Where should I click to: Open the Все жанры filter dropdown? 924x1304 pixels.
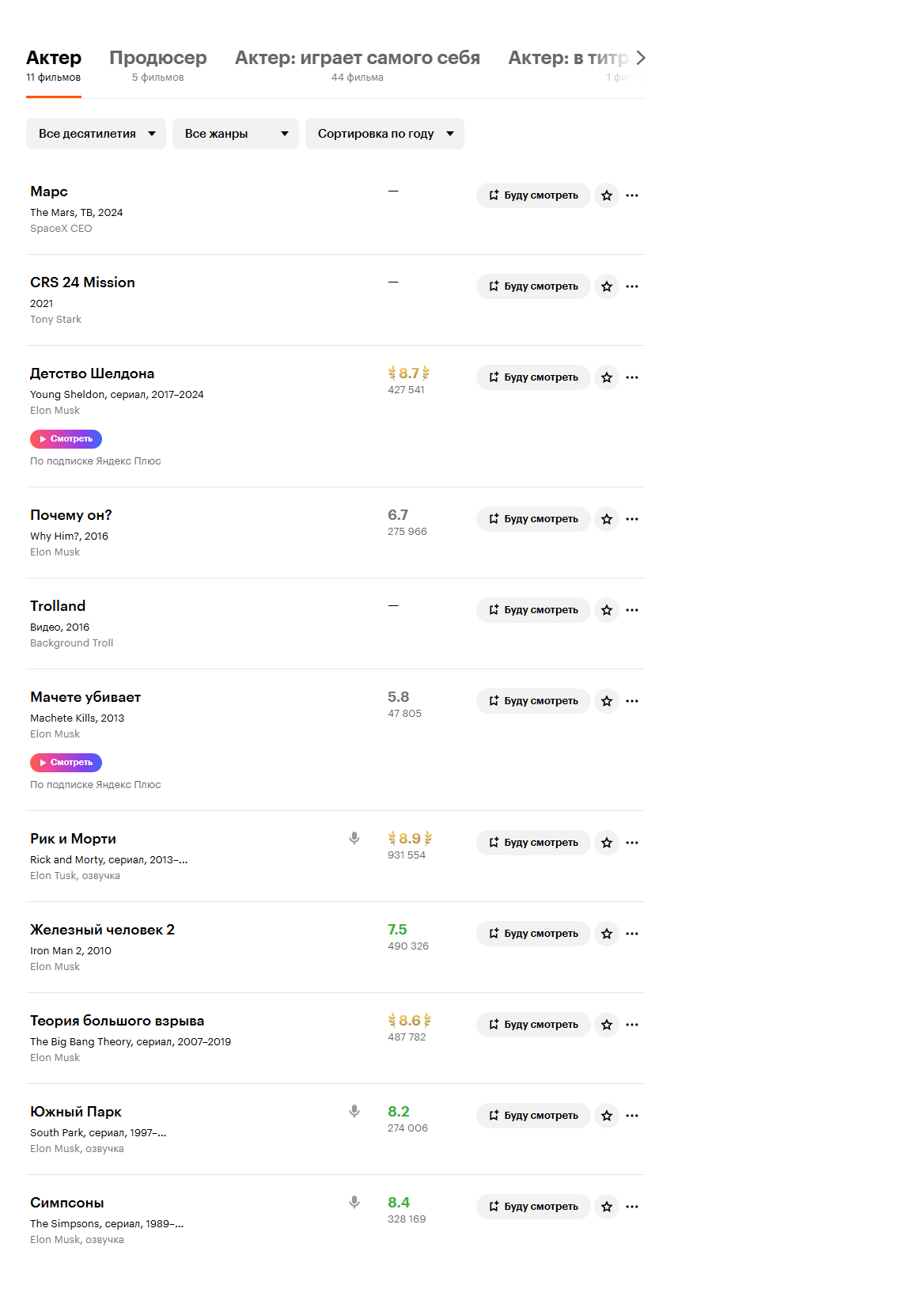pyautogui.click(x=235, y=134)
